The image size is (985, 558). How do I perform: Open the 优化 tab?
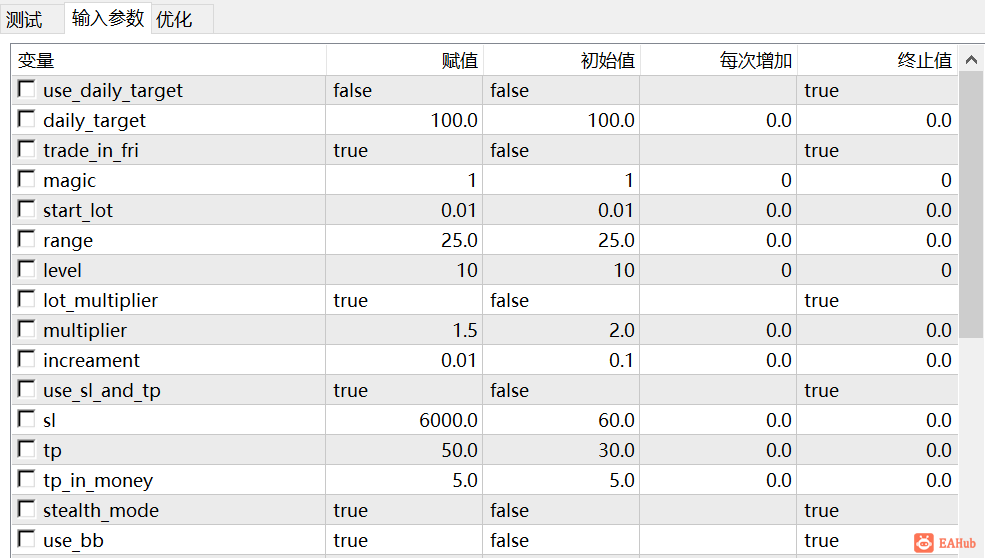pyautogui.click(x=174, y=19)
